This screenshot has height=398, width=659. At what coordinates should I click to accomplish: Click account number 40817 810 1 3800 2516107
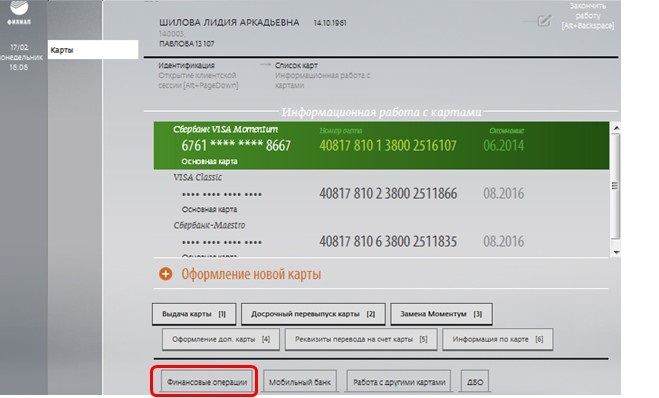click(x=388, y=146)
